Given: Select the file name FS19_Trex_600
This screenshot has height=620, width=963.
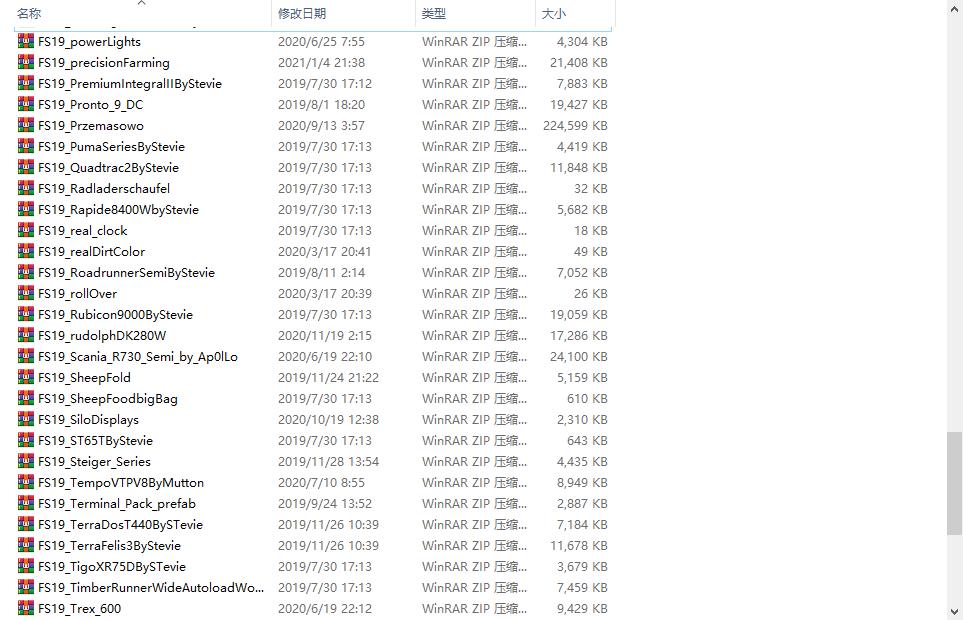Looking at the screenshot, I should [x=79, y=608].
